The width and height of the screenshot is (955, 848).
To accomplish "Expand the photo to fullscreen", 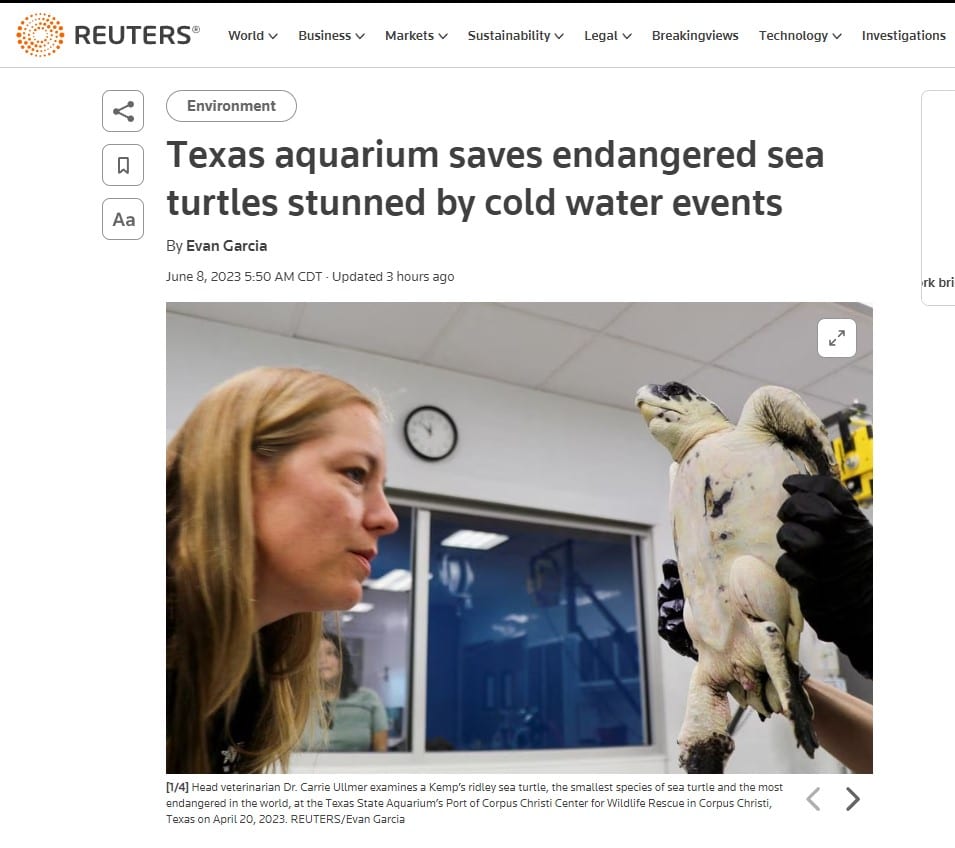I will click(836, 338).
